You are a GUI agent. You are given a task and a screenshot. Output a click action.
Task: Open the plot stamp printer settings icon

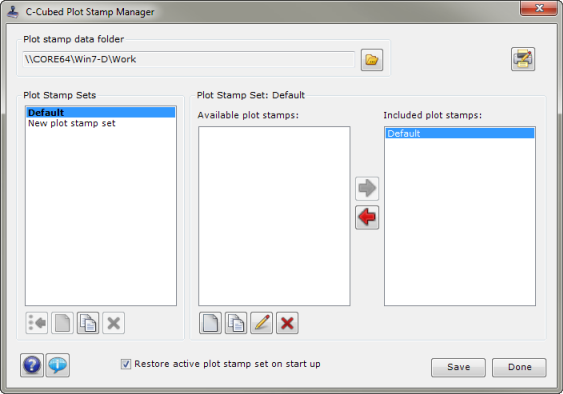pyautogui.click(x=523, y=59)
